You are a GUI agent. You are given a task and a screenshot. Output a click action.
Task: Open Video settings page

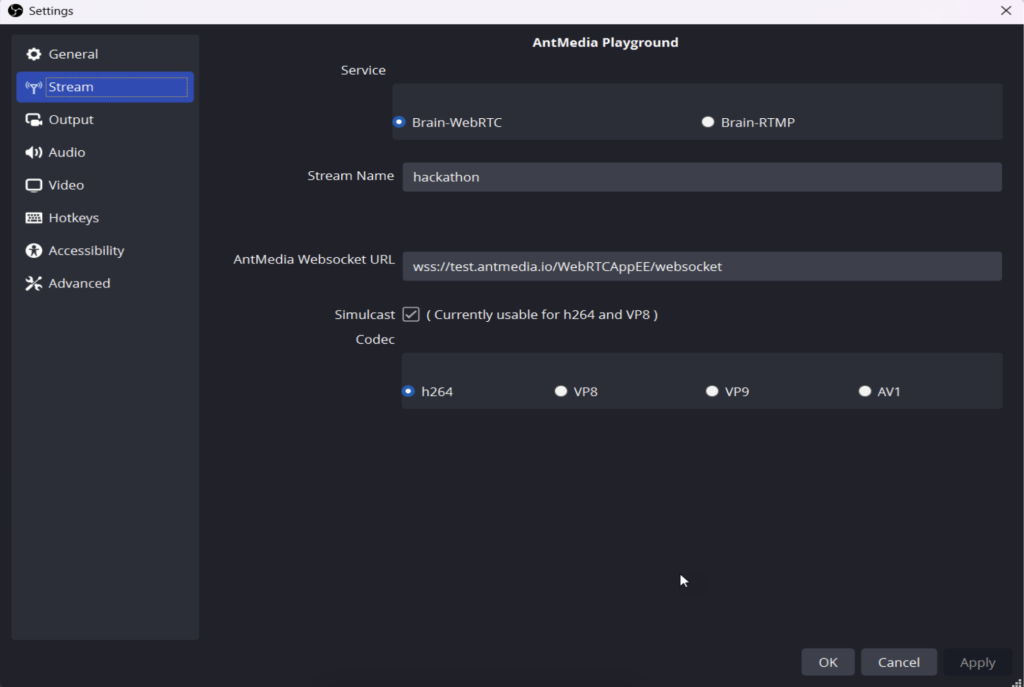point(105,185)
